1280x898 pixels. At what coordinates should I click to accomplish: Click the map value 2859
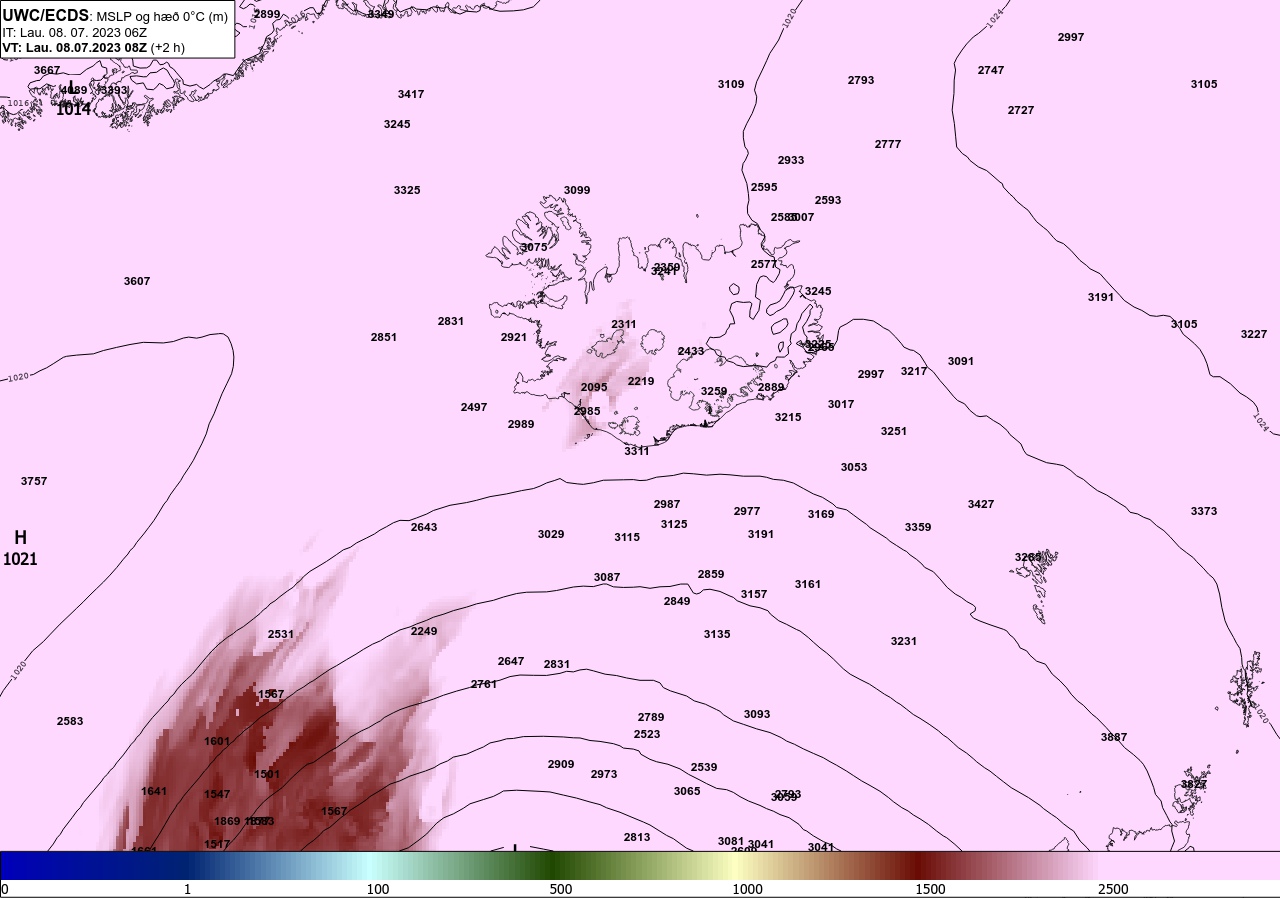[x=711, y=574]
